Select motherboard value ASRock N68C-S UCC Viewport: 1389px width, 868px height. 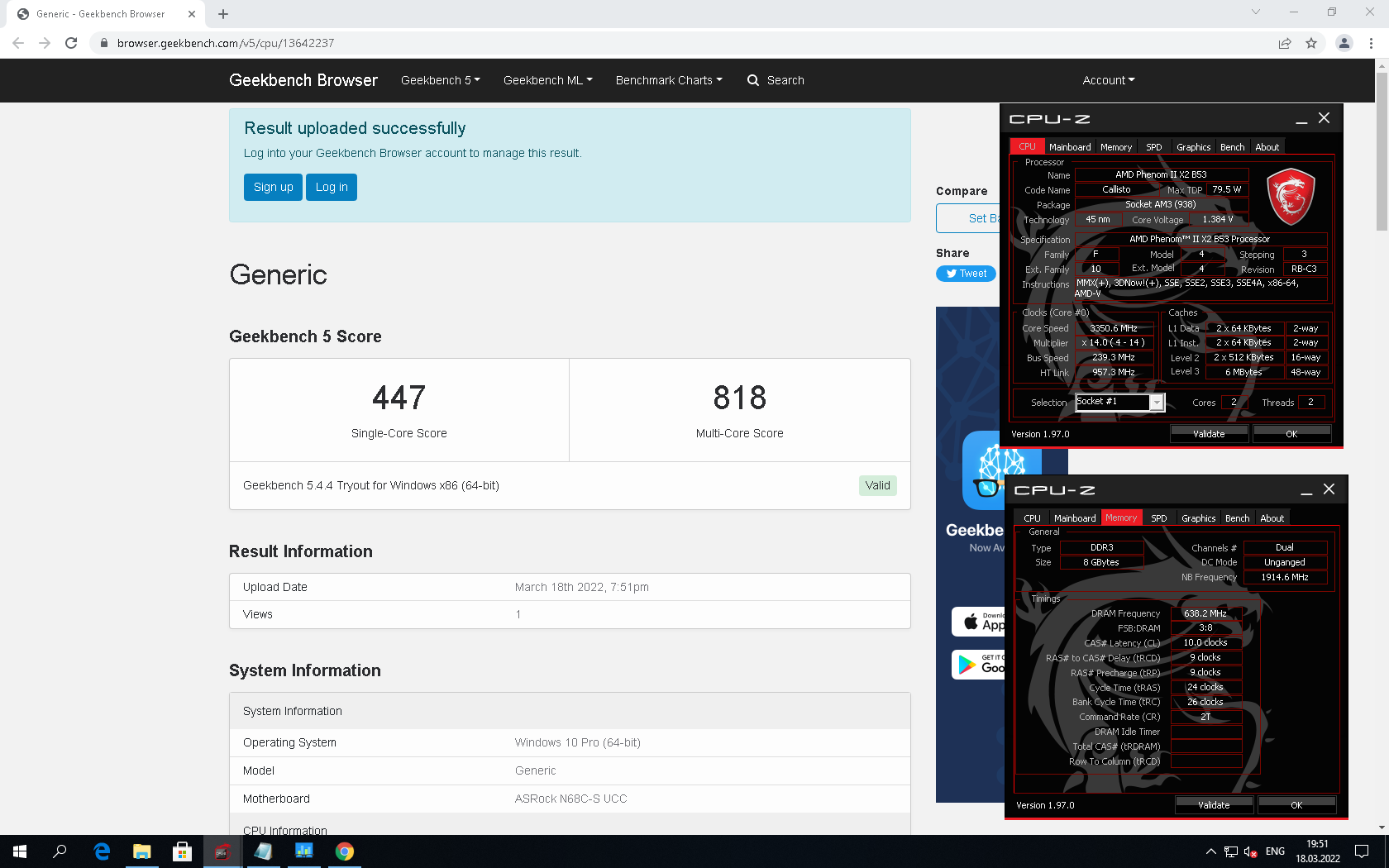click(x=570, y=799)
